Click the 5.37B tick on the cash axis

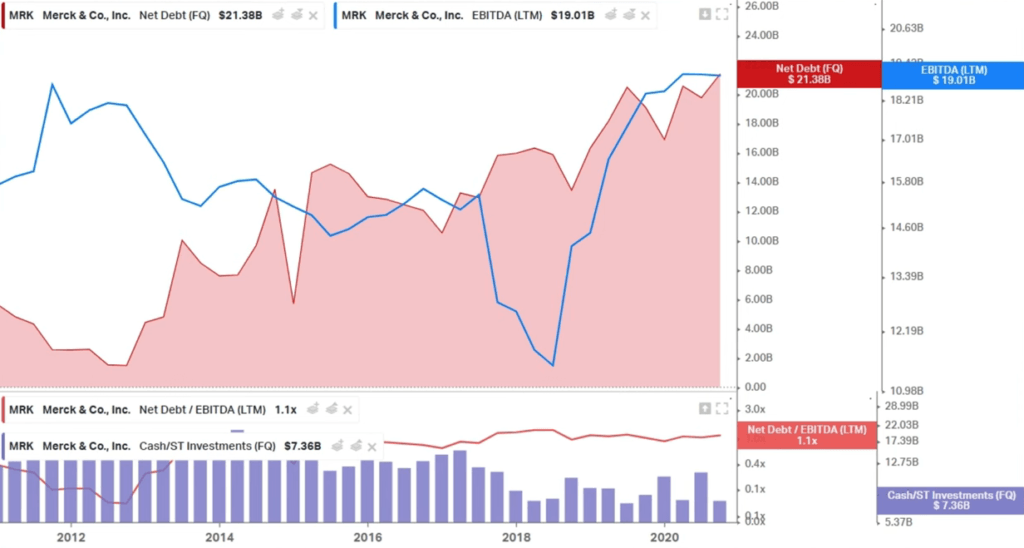899,522
